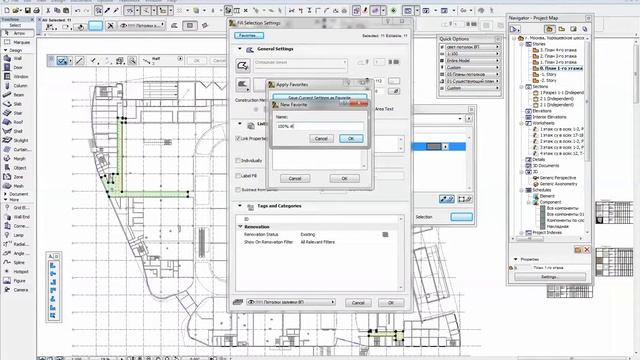Click the red delete icon in Navigator
The image size is (640, 360).
click(x=587, y=249)
